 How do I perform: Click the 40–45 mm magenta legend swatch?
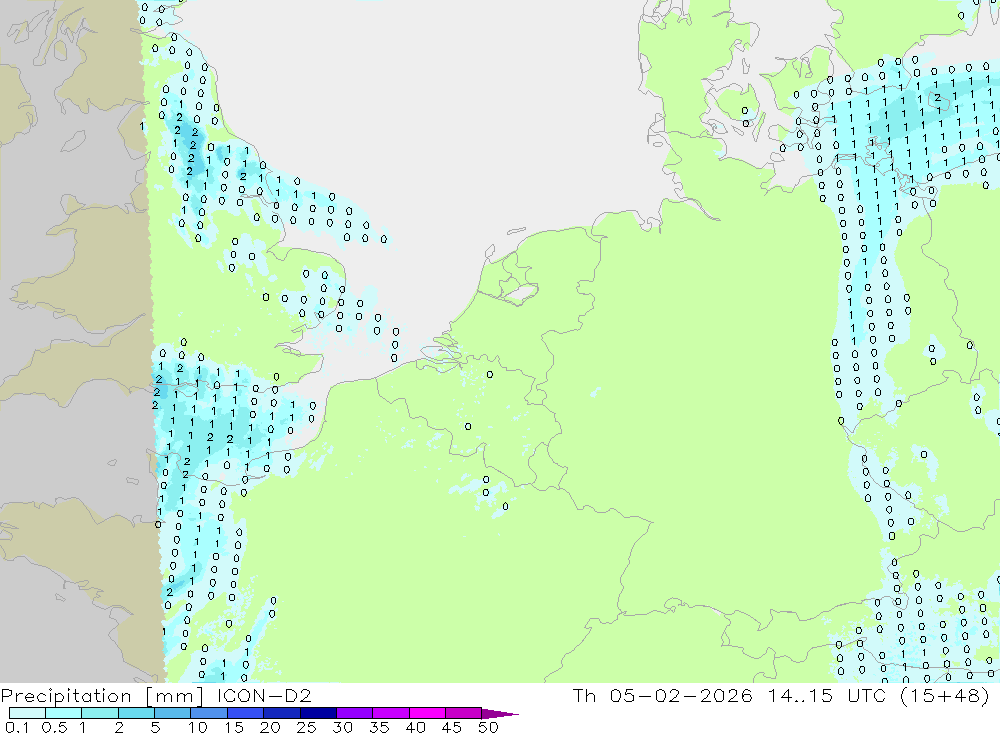tap(427, 713)
